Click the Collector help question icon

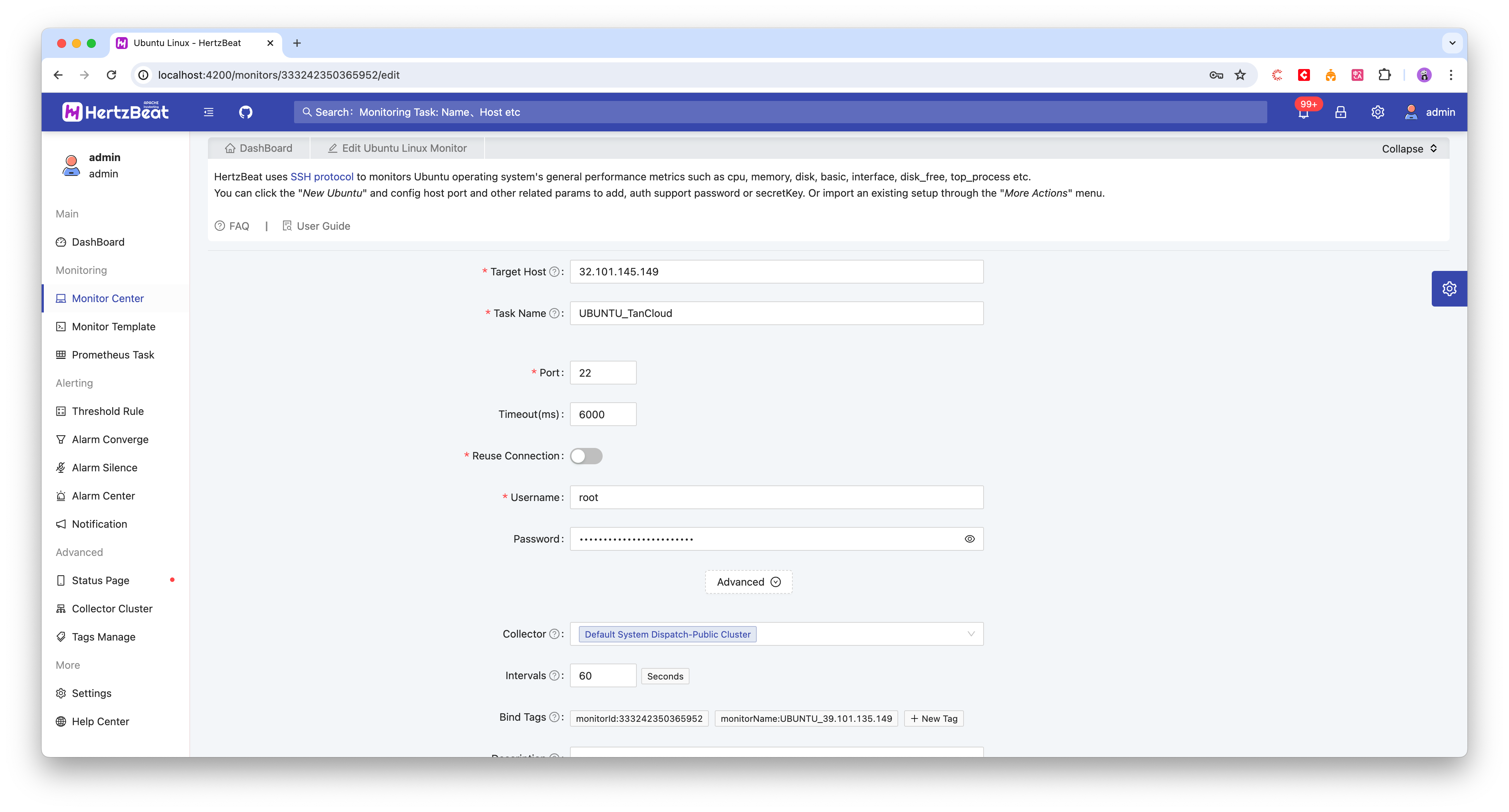click(x=554, y=634)
